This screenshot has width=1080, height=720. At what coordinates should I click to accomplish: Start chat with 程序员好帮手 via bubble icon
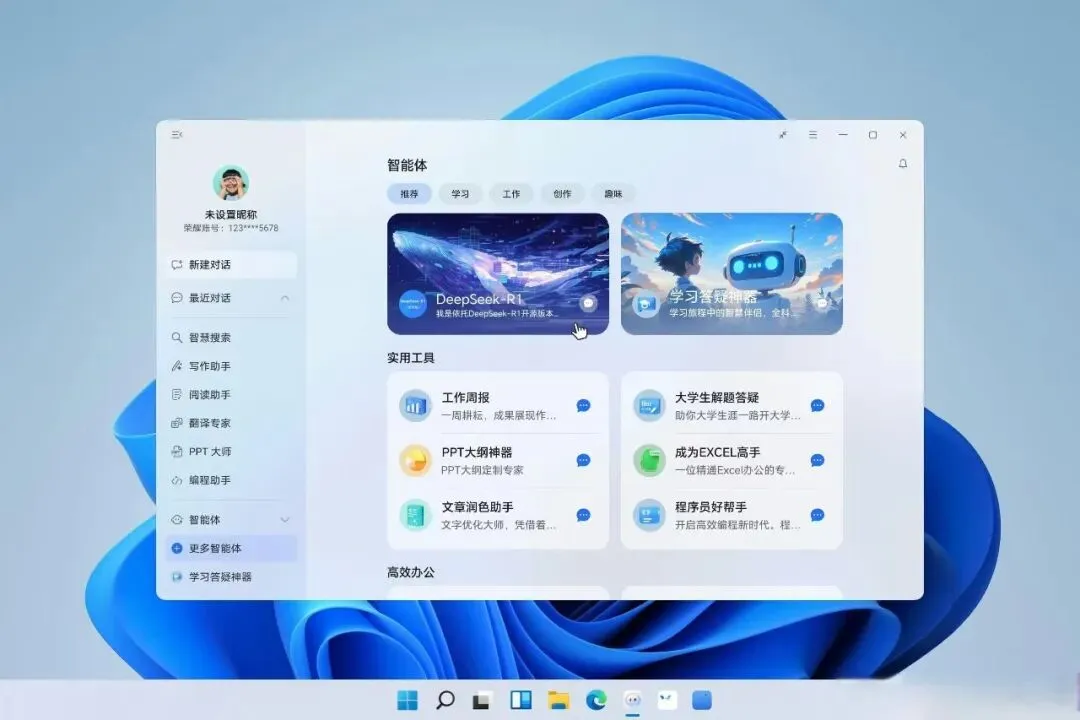click(818, 515)
